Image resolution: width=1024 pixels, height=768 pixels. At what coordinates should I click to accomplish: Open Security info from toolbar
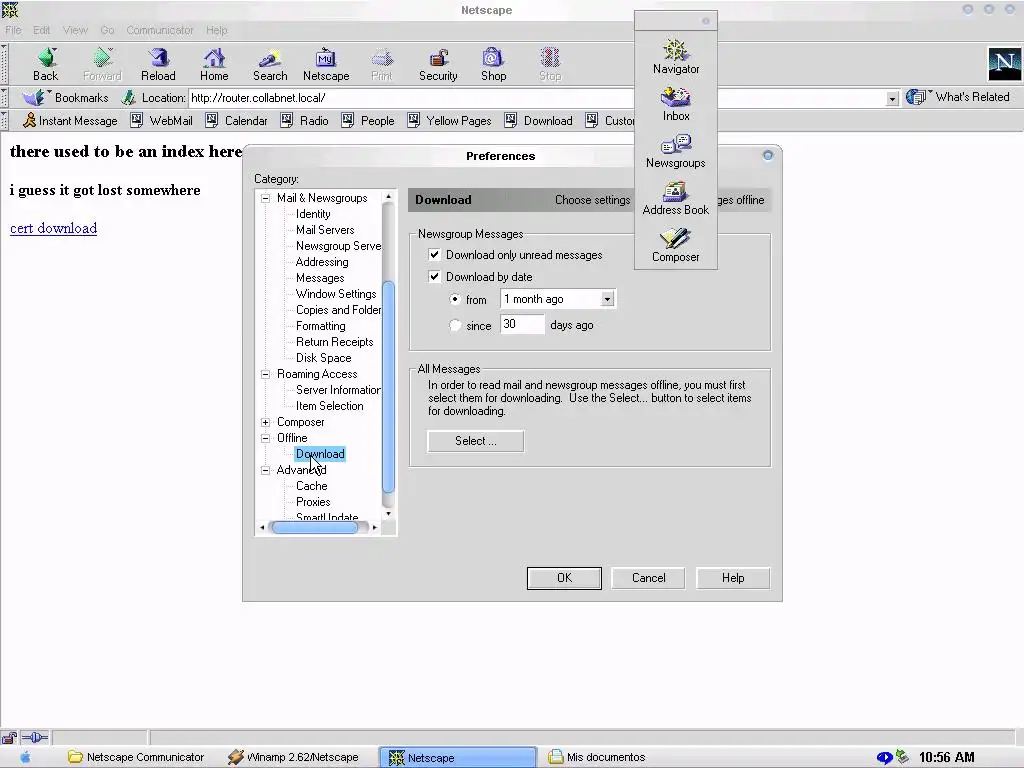click(438, 64)
